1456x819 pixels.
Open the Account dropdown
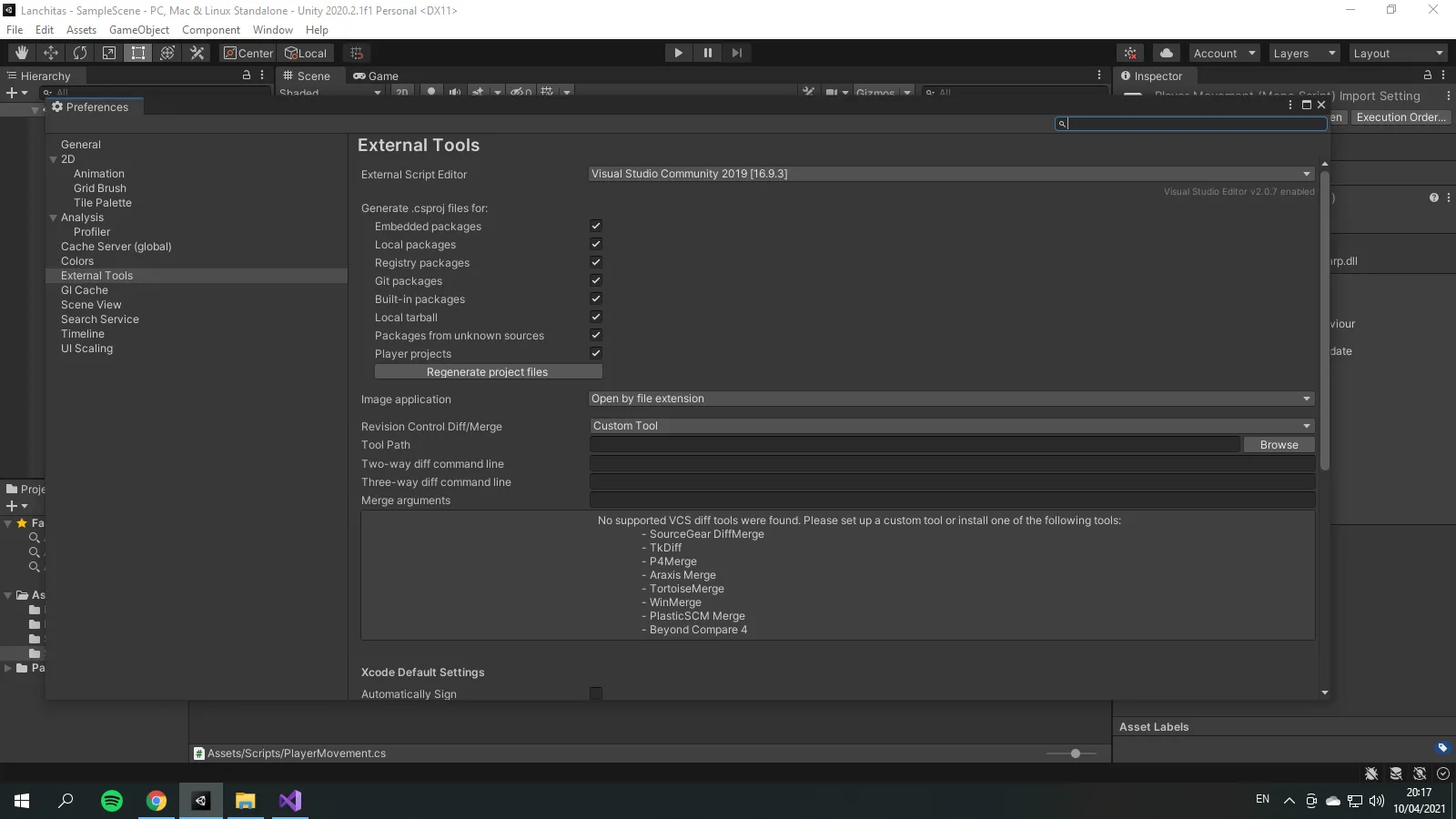point(1224,53)
